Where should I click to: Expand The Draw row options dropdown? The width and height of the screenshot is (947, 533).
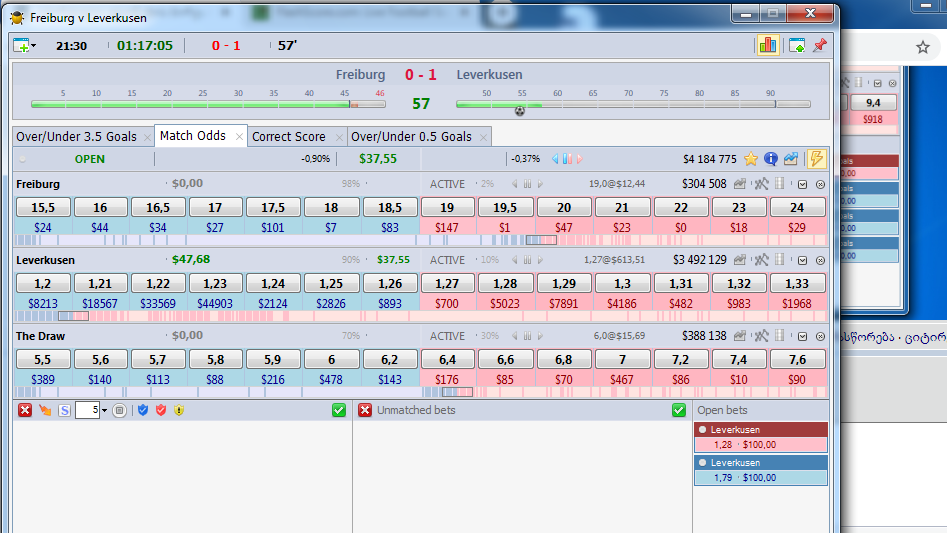point(802,336)
